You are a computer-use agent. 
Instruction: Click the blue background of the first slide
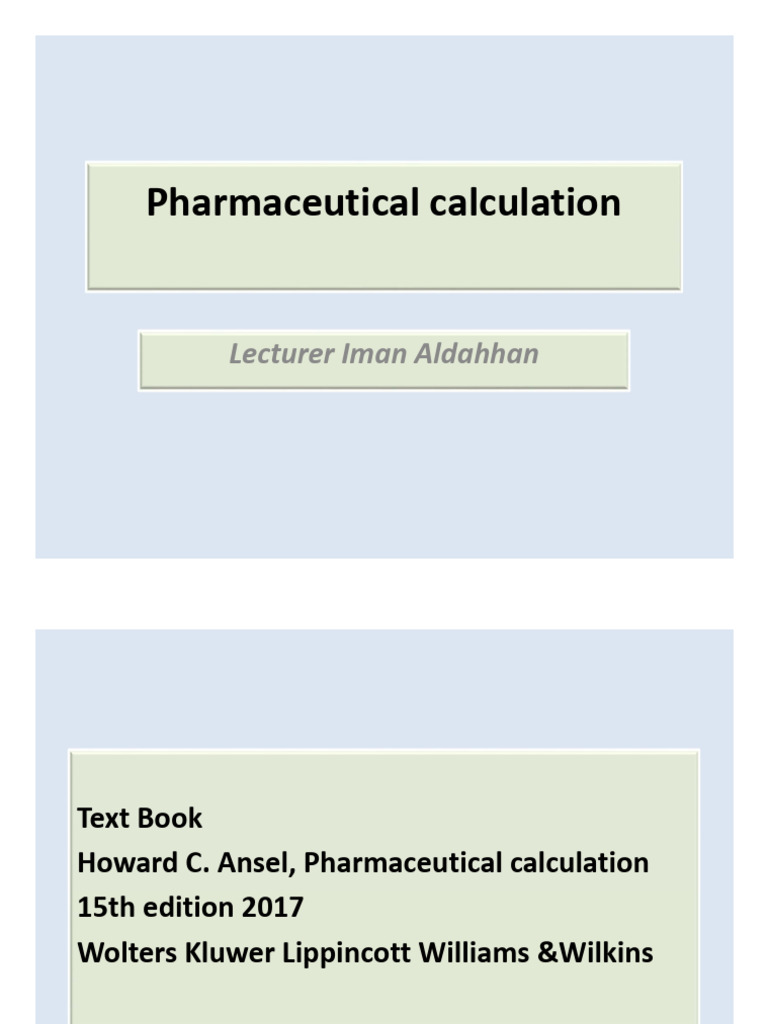pos(384,480)
